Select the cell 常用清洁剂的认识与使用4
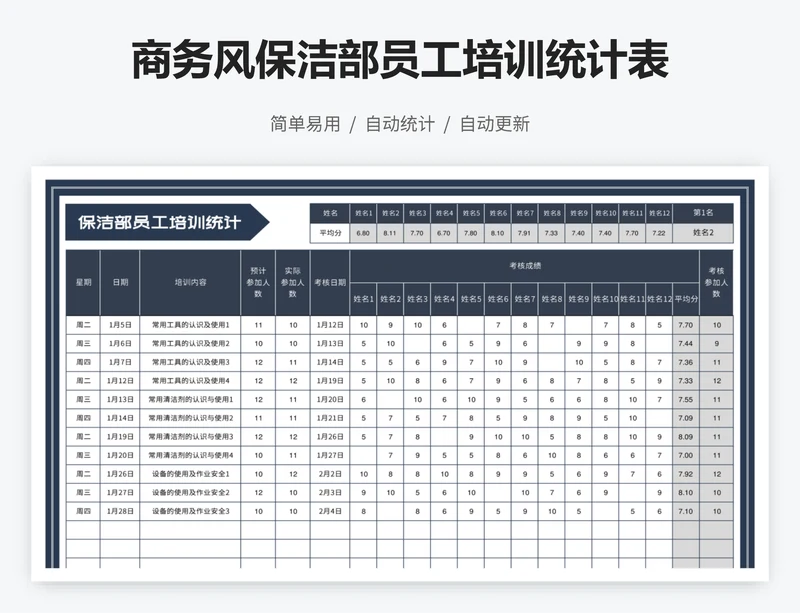This screenshot has width=800, height=613. click(x=190, y=455)
